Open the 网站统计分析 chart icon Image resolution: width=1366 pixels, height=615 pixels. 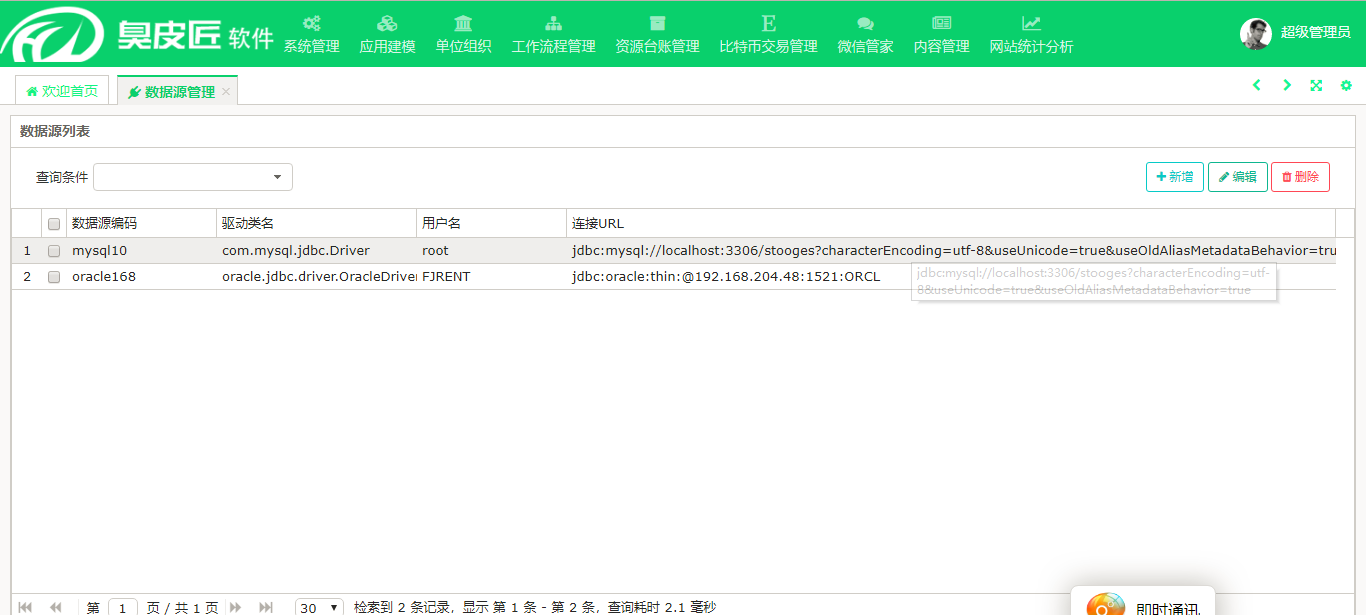point(1031,23)
